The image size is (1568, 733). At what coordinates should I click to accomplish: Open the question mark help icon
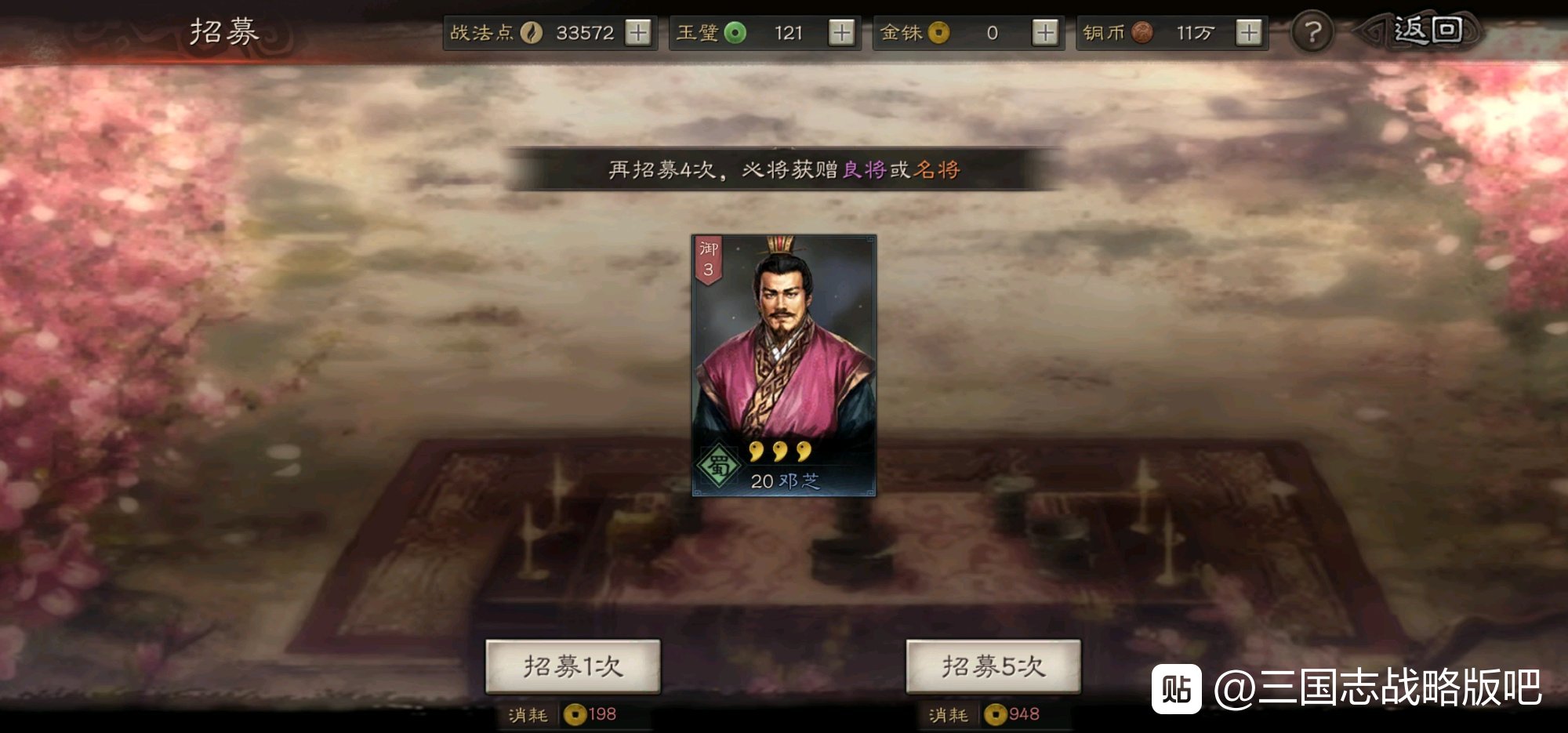1312,33
